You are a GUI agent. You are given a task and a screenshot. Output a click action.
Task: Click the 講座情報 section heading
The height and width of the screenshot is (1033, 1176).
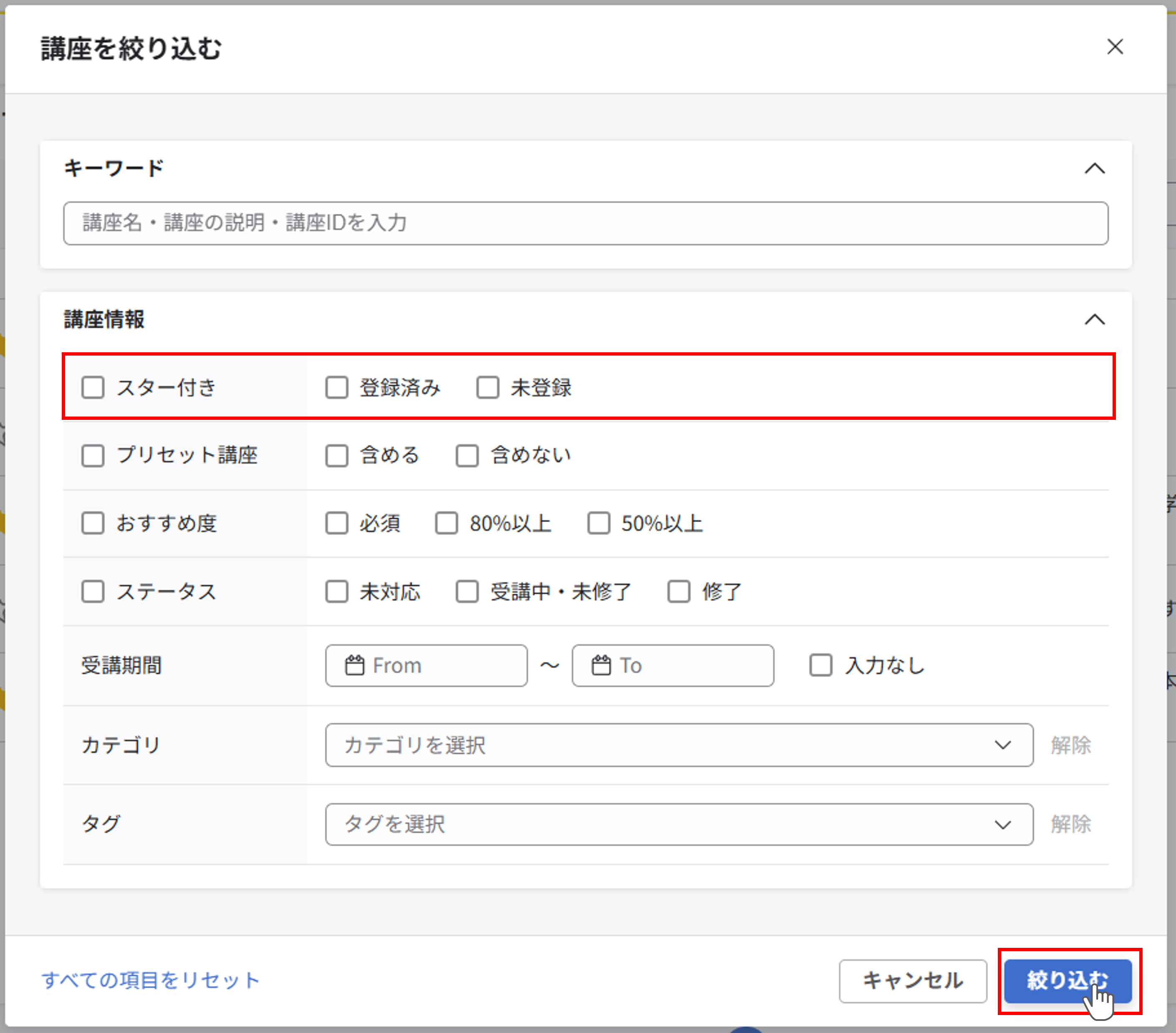104,319
